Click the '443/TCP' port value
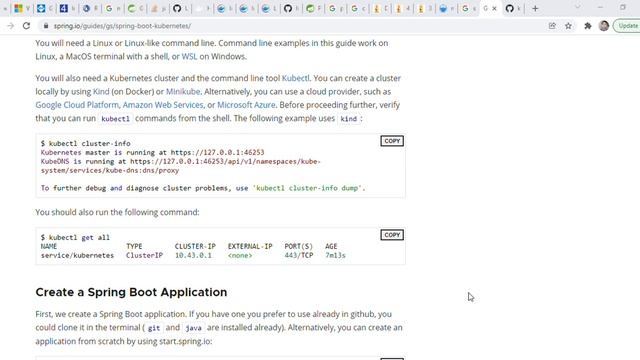 299,256
